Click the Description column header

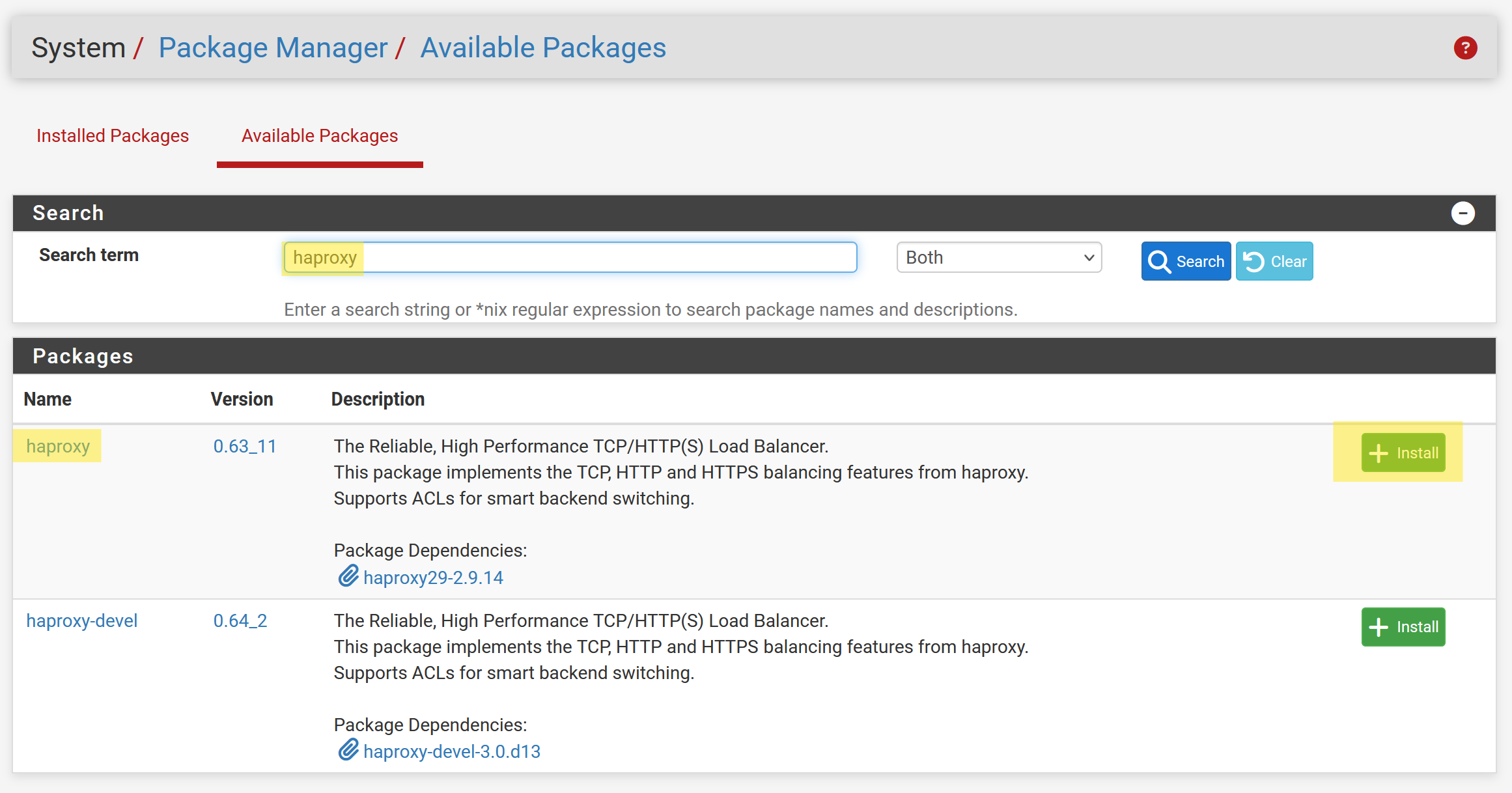pyautogui.click(x=378, y=399)
